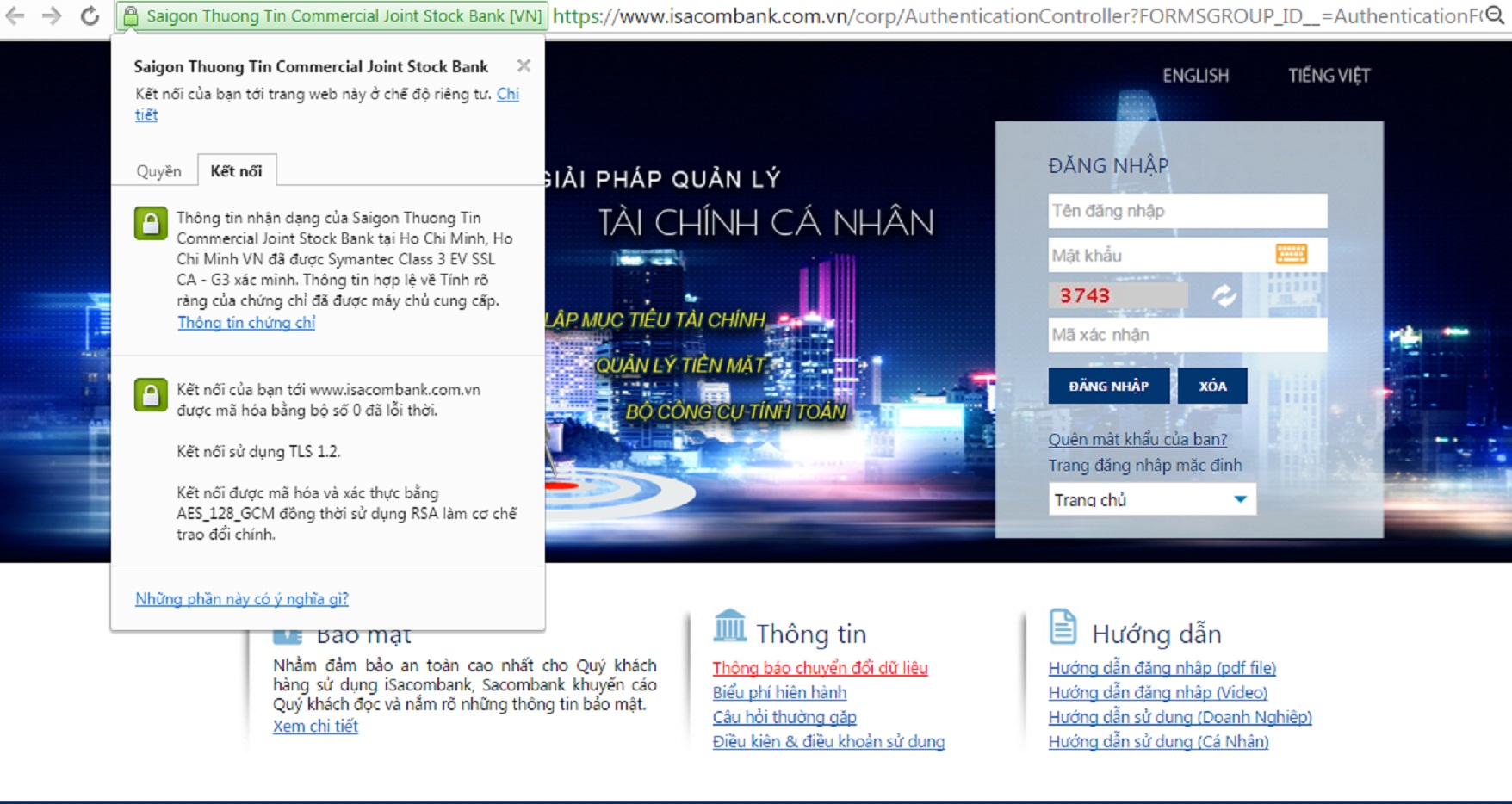The width and height of the screenshot is (1512, 804).
Task: Open the Thông tin chứng chỉ link
Action: tap(246, 322)
